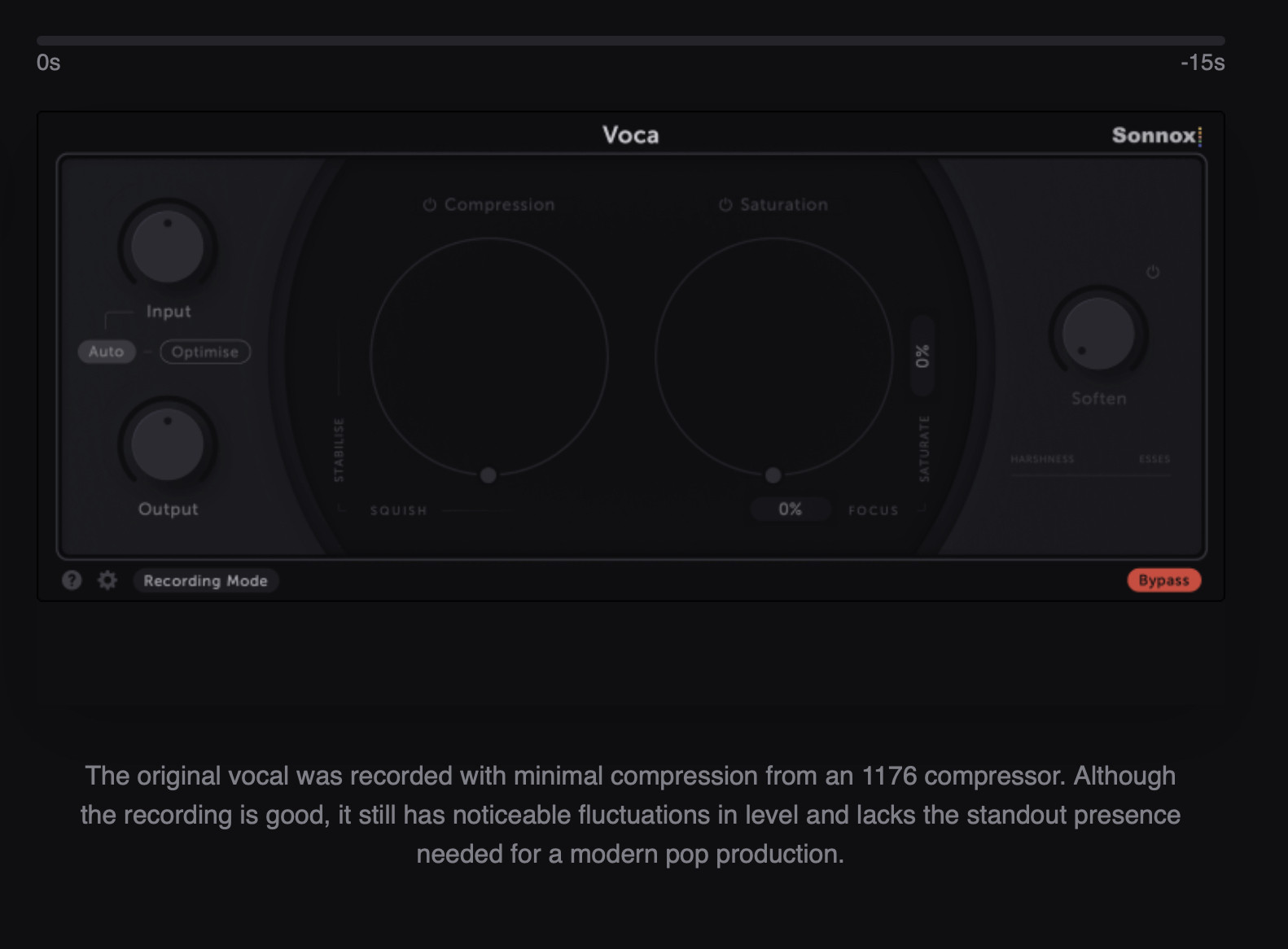
Task: Click the FOCUS label
Action: coord(874,511)
